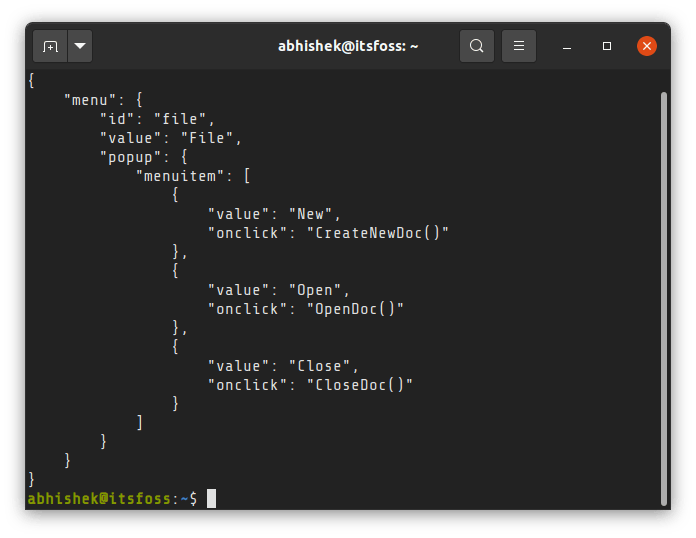Click the "file" id value
Image resolution: width=696 pixels, height=538 pixels.
coord(180,119)
